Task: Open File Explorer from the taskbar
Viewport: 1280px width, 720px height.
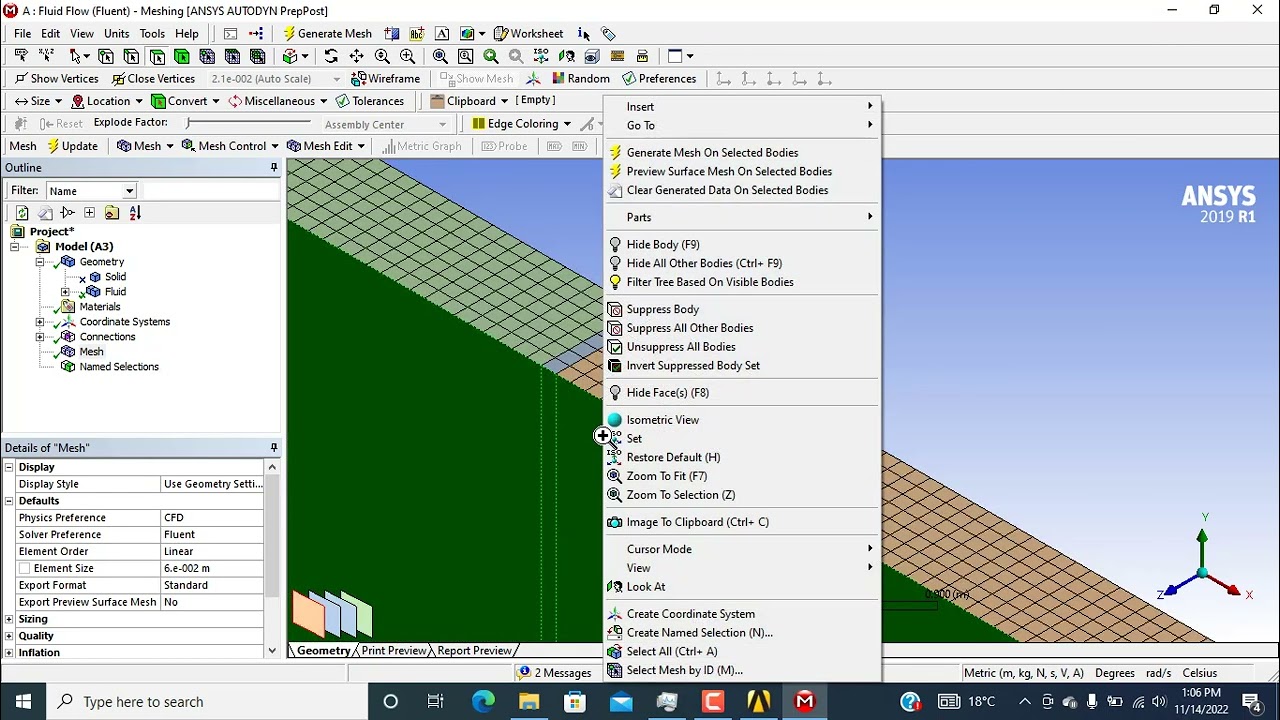Action: coord(529,702)
